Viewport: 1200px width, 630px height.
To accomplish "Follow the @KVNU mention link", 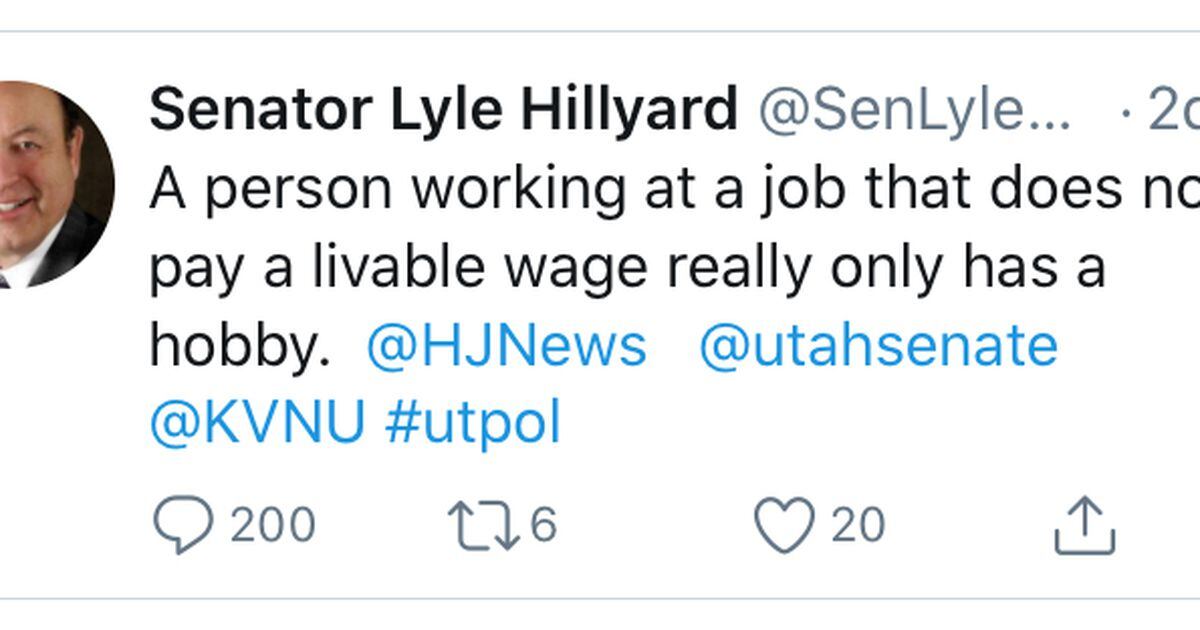I will (257, 424).
